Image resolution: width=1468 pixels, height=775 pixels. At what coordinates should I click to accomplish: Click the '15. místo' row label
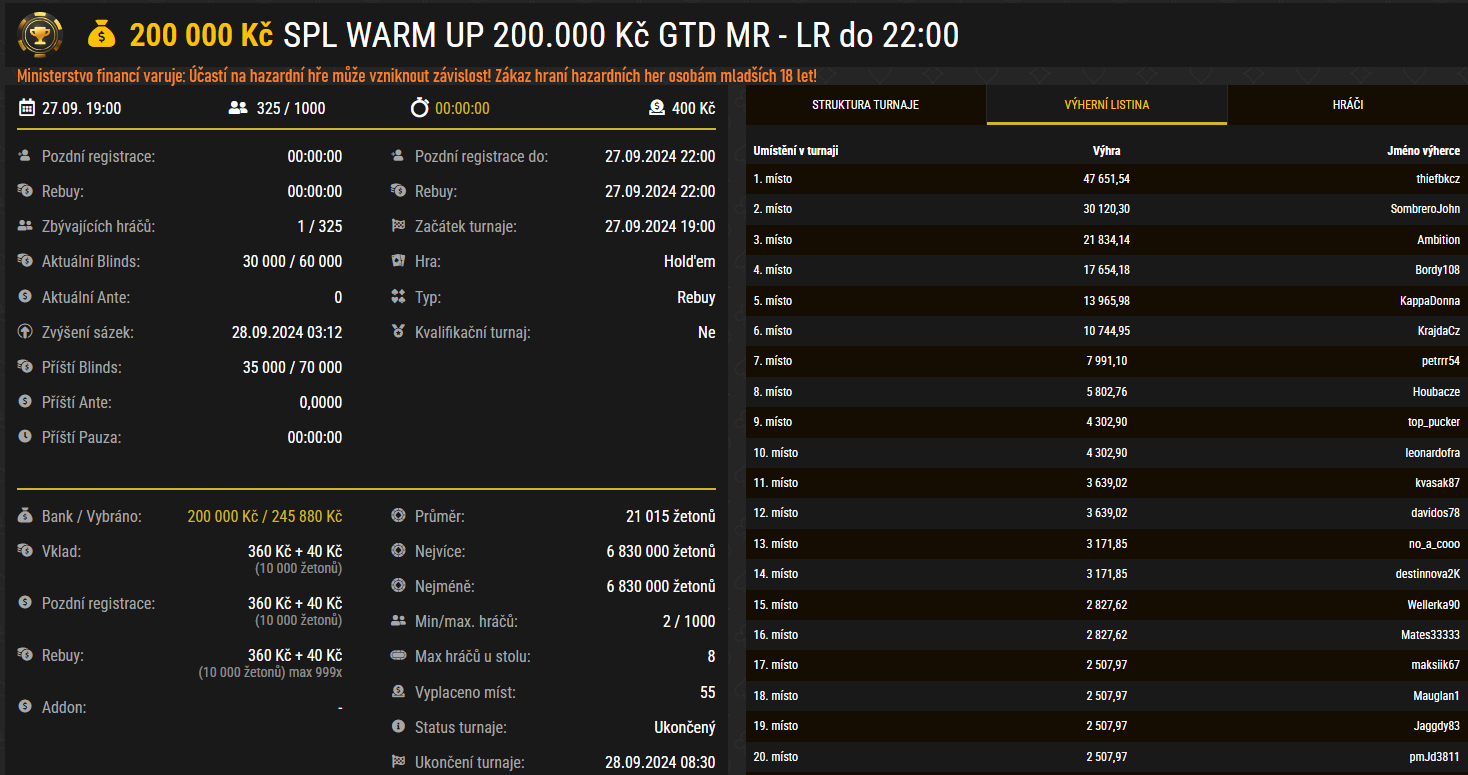775,605
